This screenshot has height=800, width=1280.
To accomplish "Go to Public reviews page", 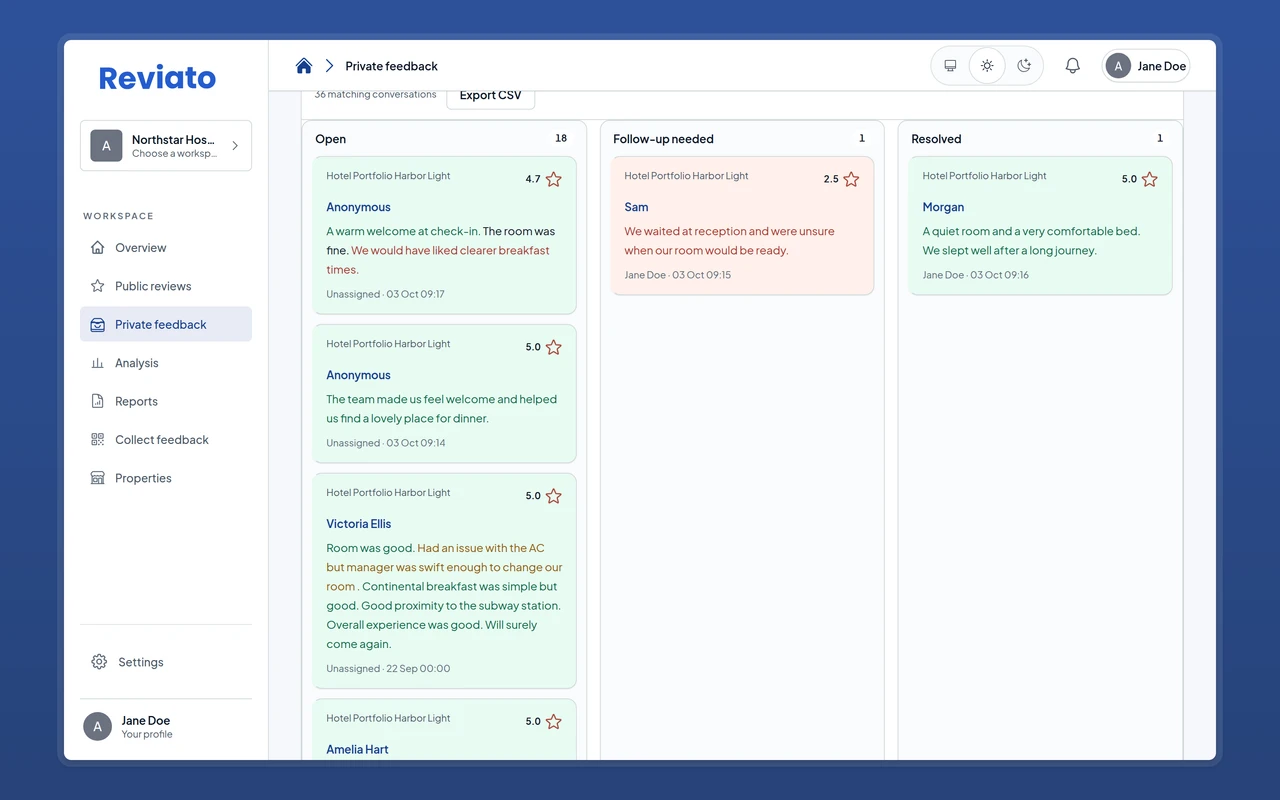I will point(166,286).
